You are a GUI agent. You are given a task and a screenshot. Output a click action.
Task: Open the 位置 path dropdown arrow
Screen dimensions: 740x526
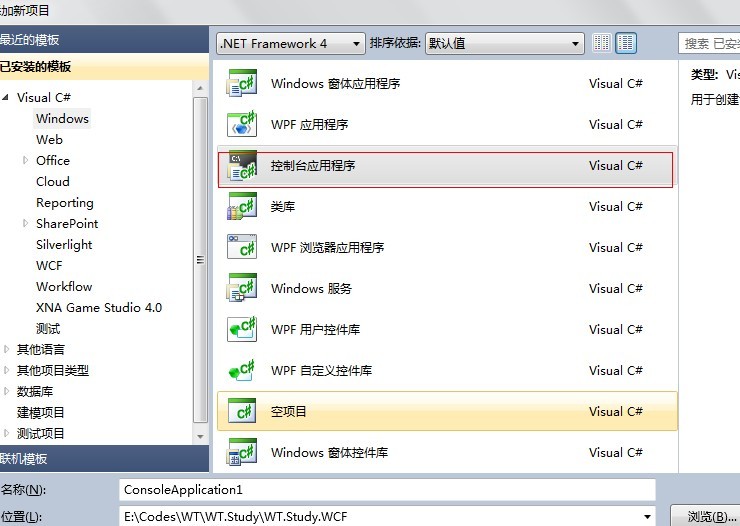tap(647, 517)
